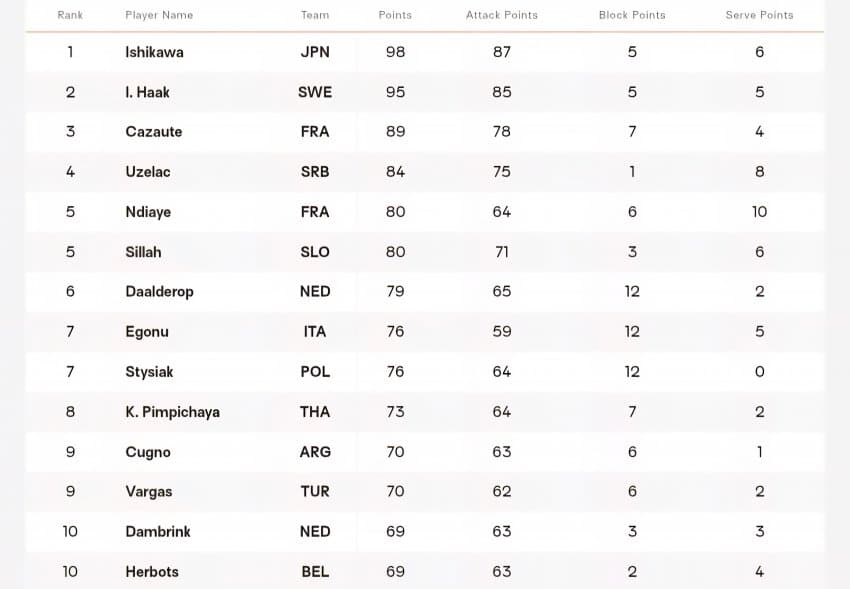
Task: Open K. Pimpichaya's entry
Action: coord(172,412)
